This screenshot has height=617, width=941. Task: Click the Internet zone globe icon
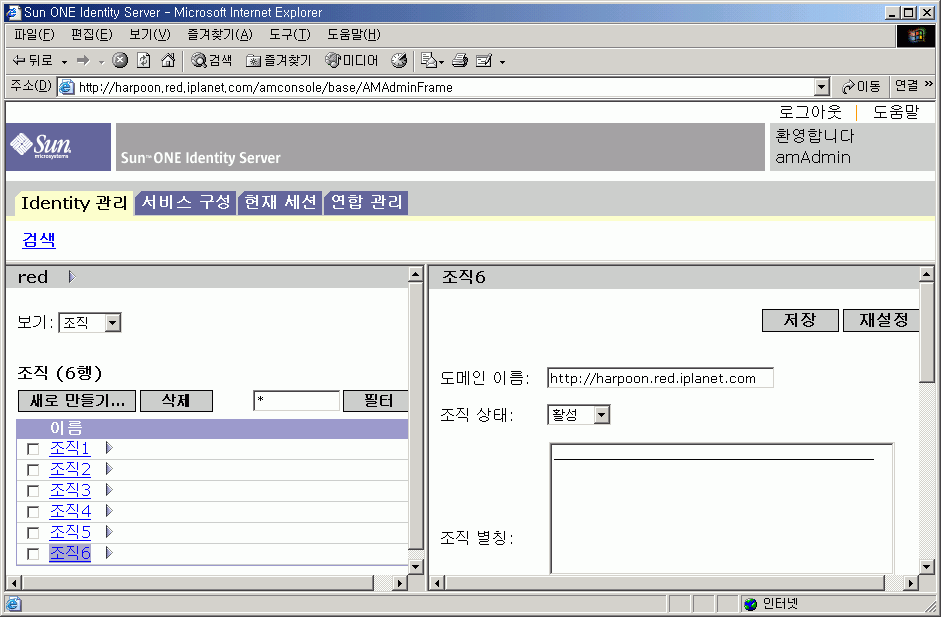click(750, 604)
